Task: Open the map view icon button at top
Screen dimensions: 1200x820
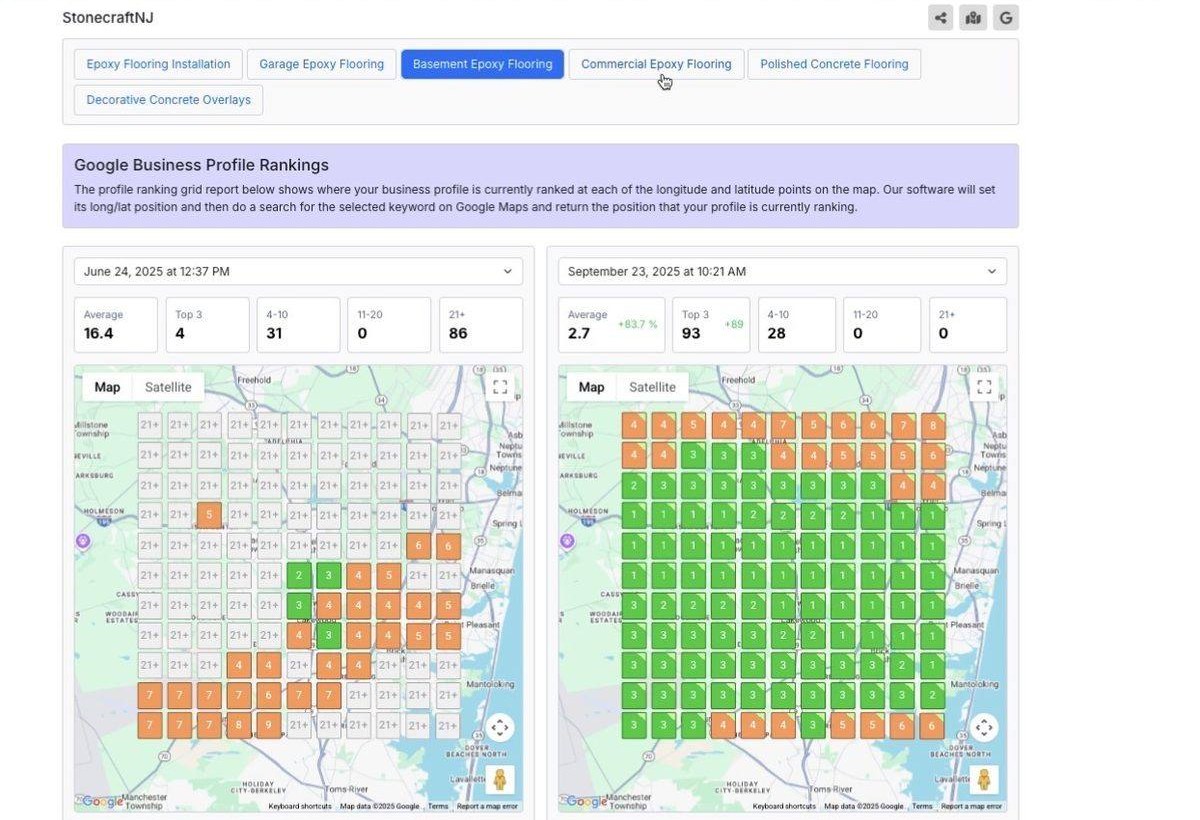Action: (x=973, y=17)
